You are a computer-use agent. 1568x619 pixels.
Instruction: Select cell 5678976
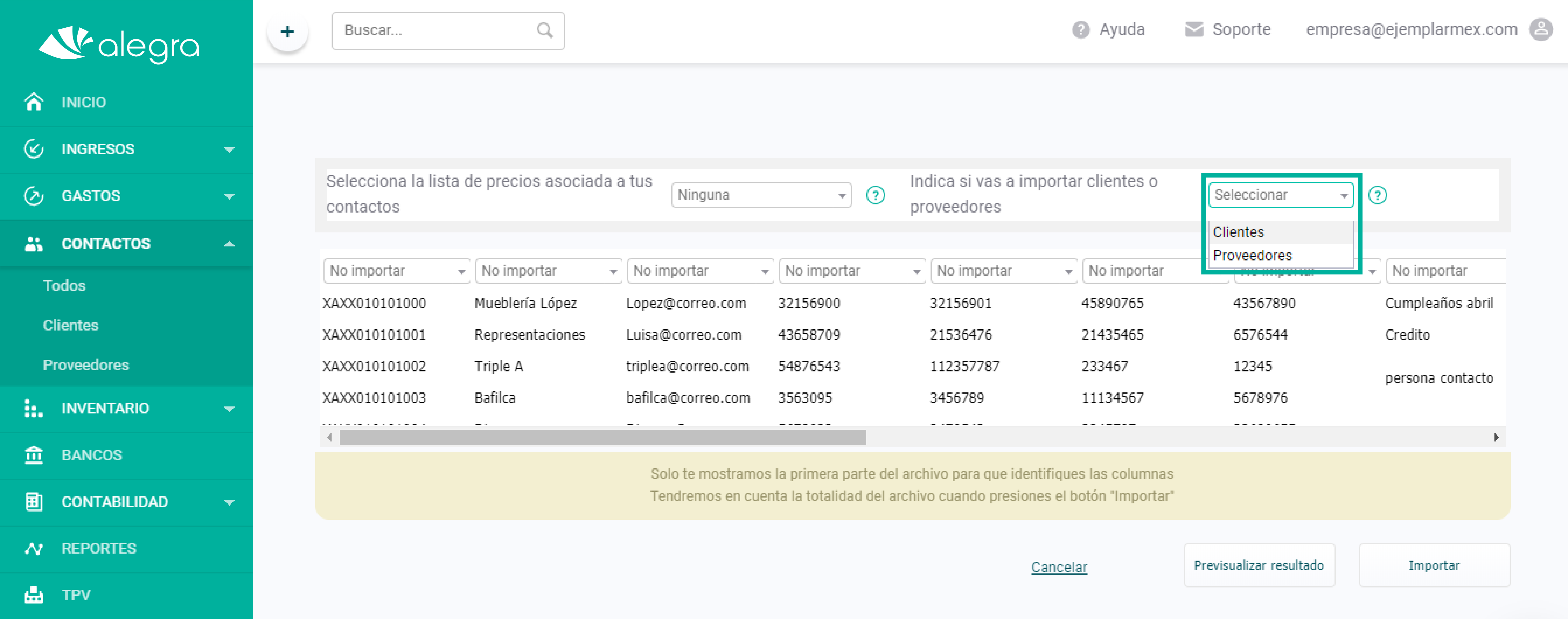point(1260,398)
